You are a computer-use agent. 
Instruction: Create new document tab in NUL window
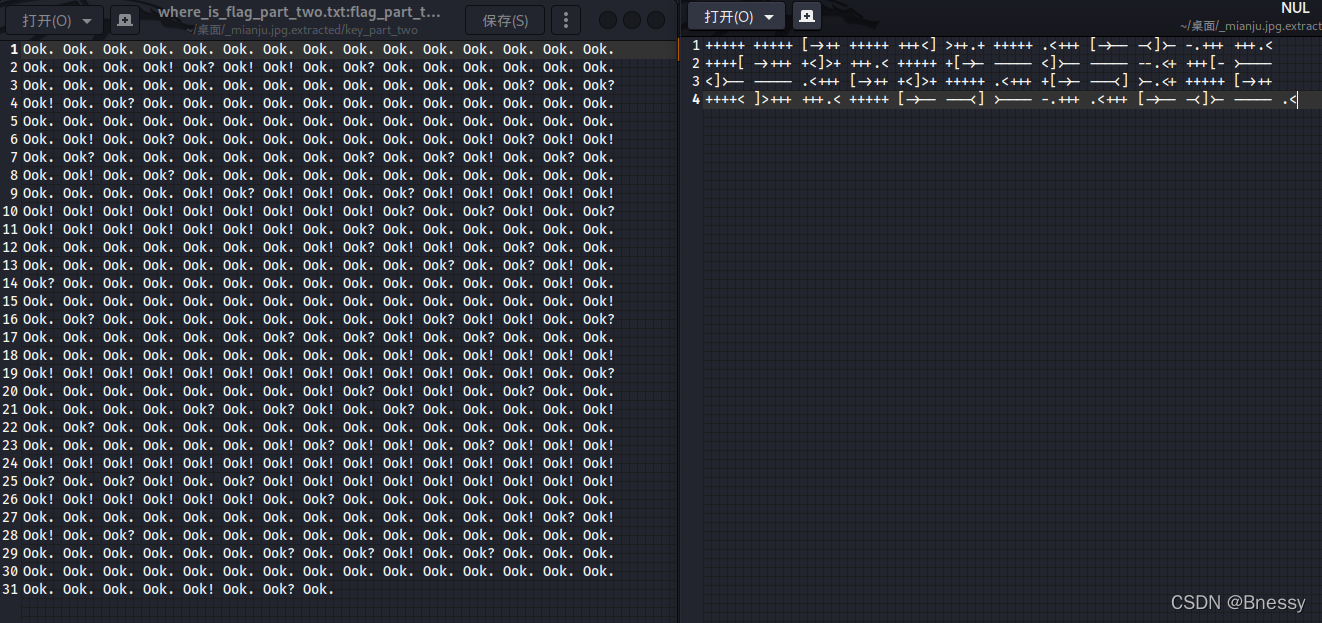[807, 17]
